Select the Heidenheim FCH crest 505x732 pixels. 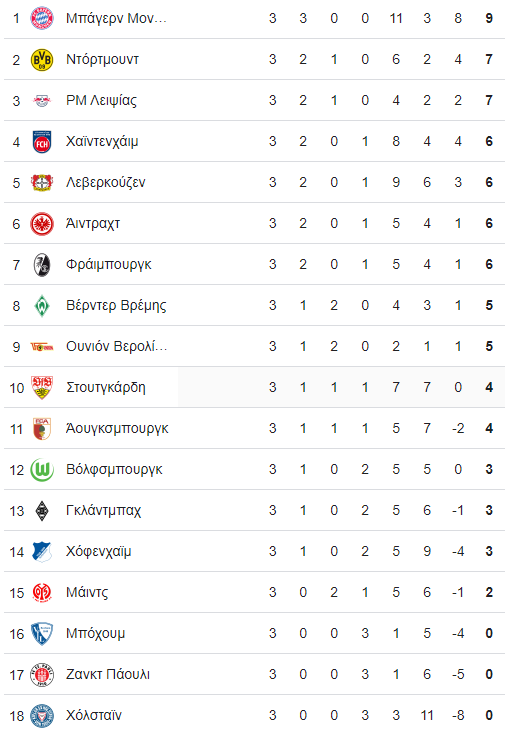tap(42, 142)
